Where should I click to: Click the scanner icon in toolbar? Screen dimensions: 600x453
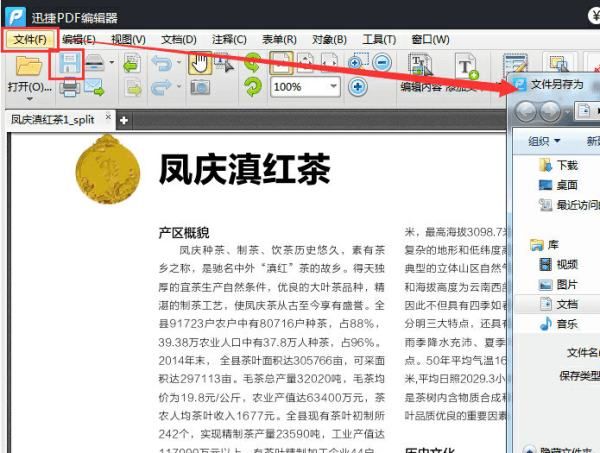[x=95, y=63]
